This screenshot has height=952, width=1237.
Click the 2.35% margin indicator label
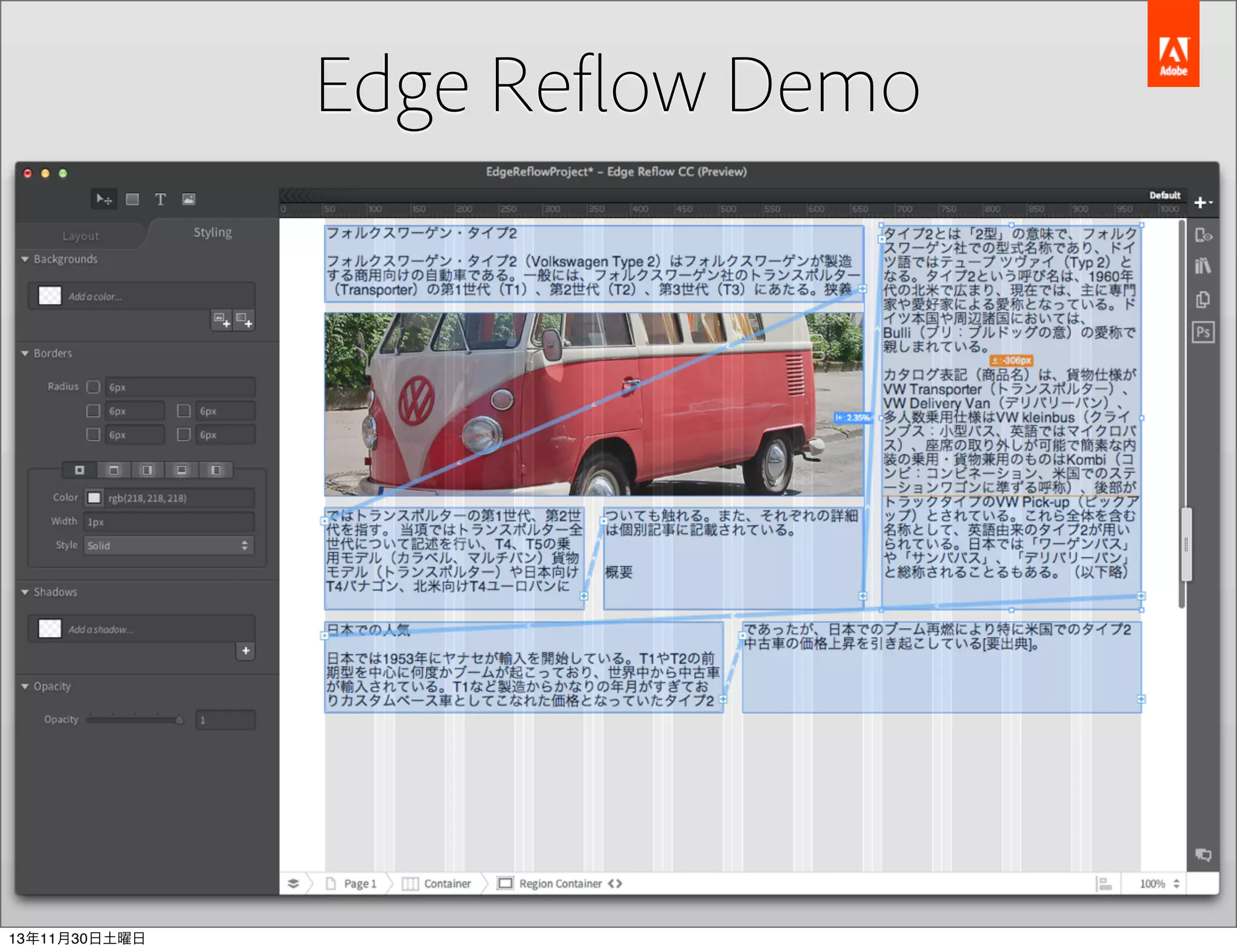click(x=853, y=417)
